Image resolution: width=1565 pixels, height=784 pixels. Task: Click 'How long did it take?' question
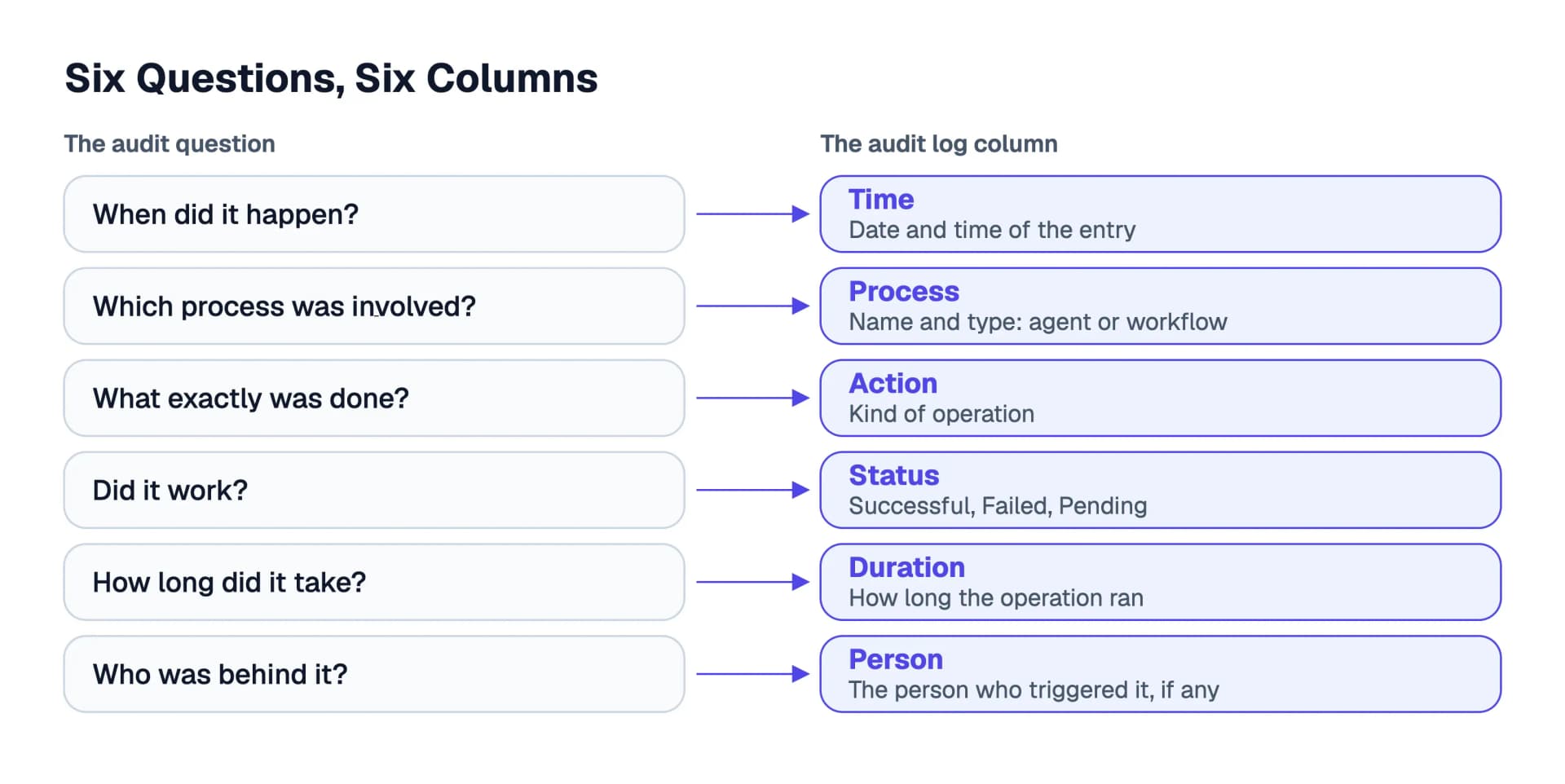coord(230,583)
